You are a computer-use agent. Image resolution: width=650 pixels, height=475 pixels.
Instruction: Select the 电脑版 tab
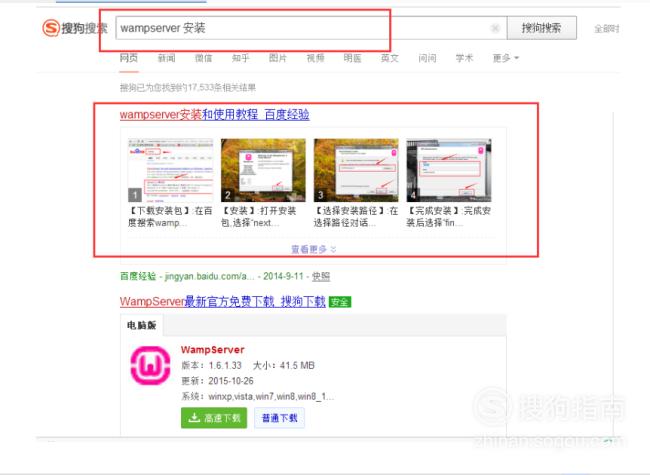tap(142, 325)
